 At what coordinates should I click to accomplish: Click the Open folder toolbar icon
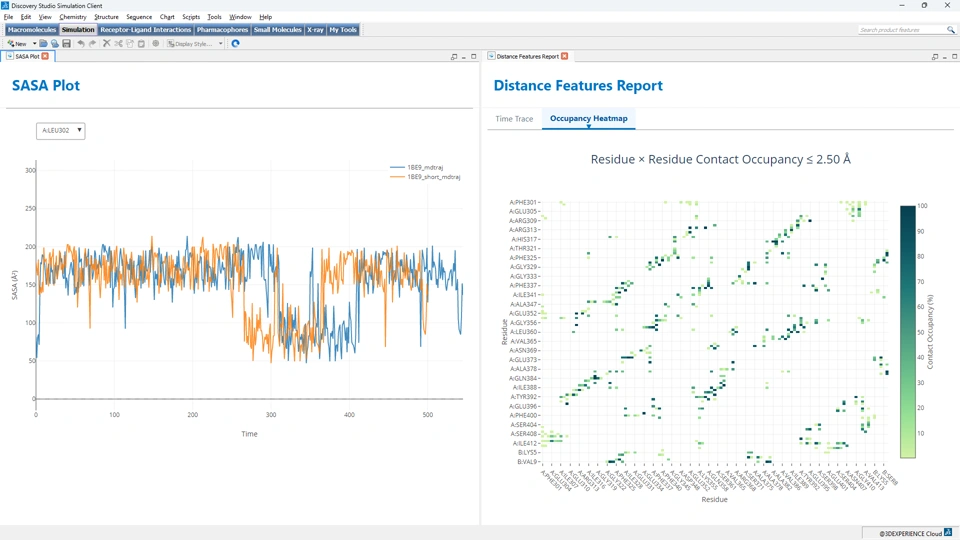pos(44,44)
